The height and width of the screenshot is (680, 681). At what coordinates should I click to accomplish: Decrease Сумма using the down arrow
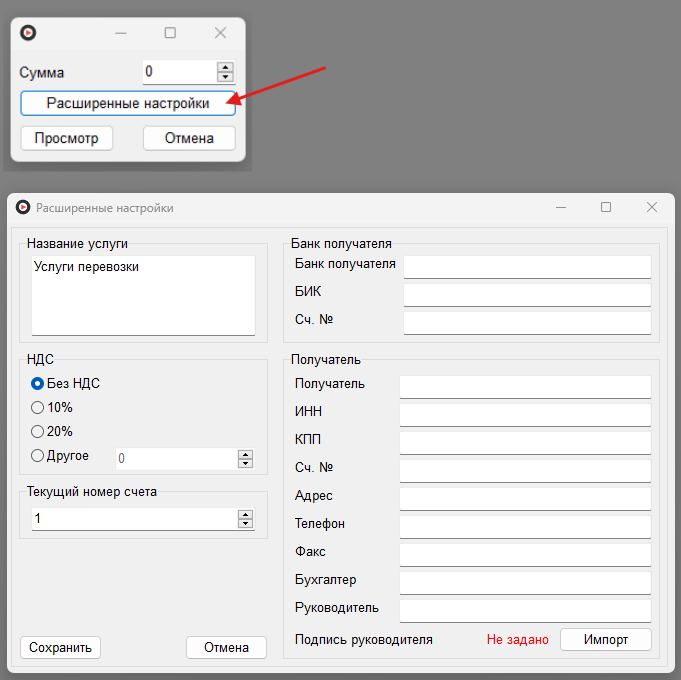[225, 77]
